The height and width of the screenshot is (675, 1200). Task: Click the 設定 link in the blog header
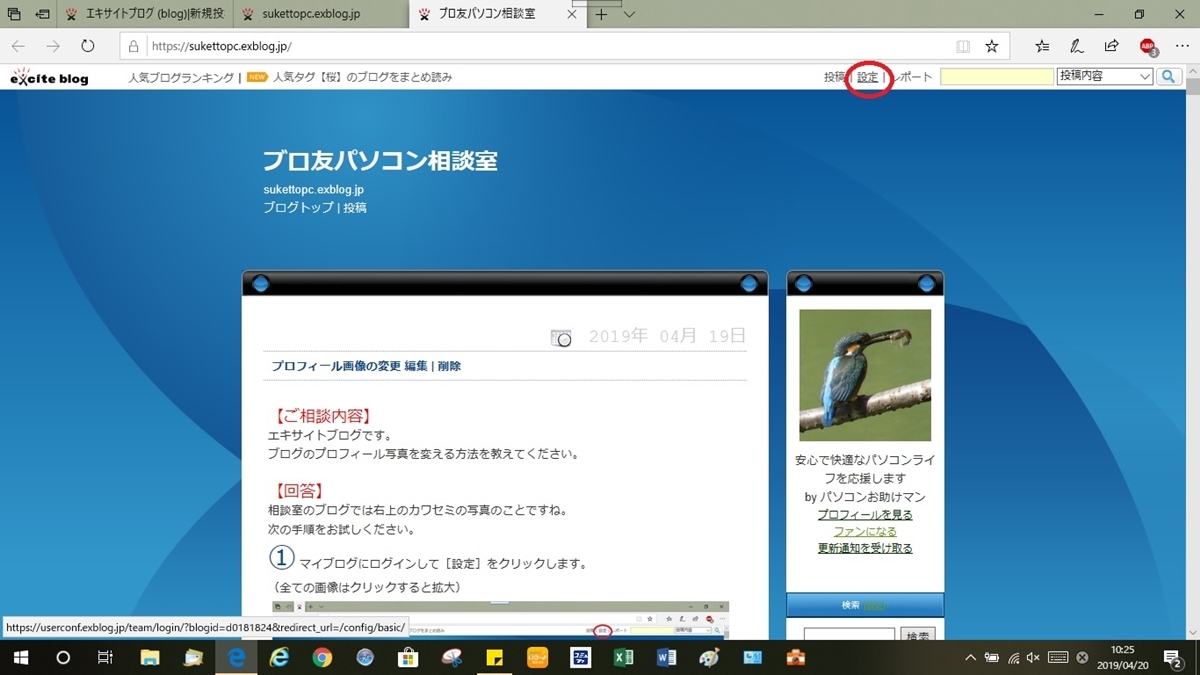tap(868, 77)
